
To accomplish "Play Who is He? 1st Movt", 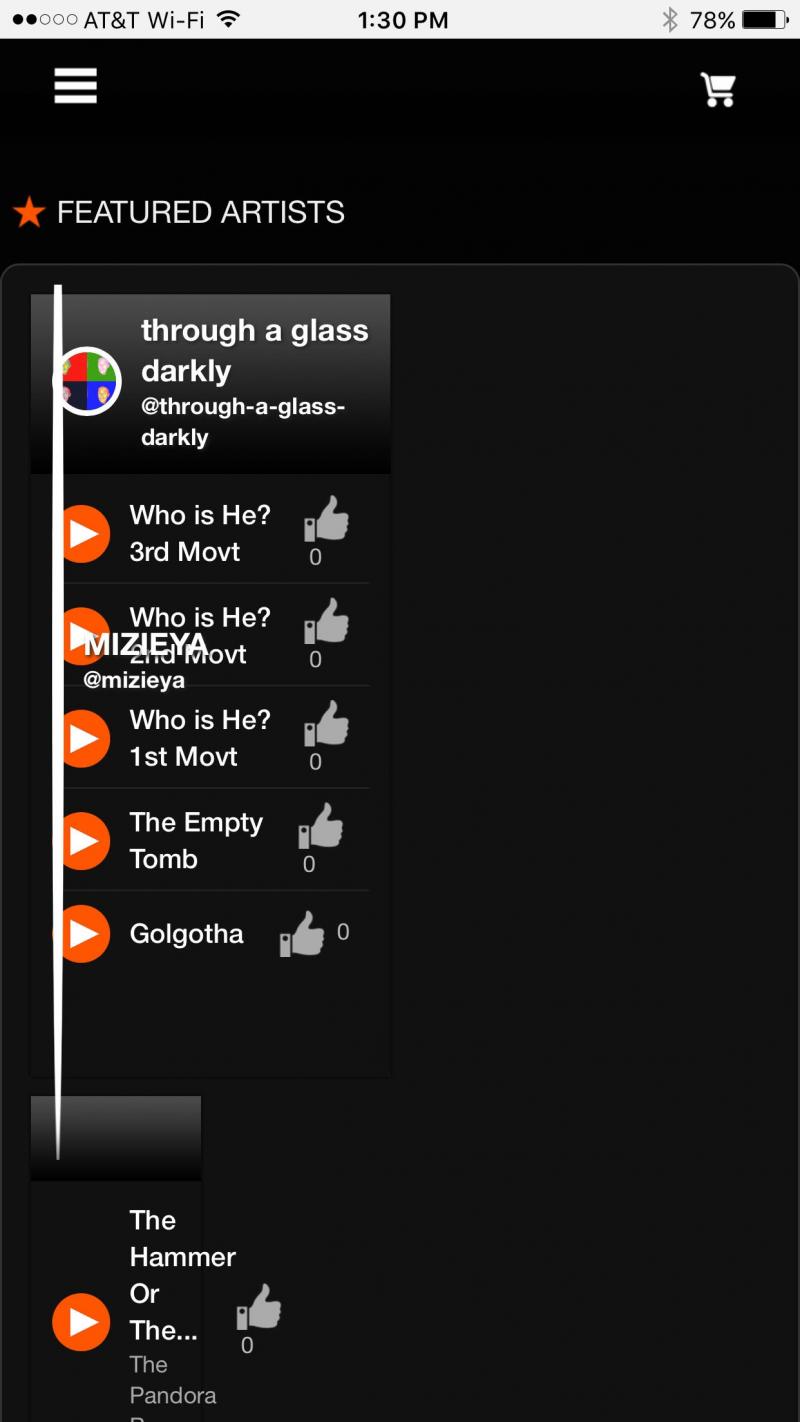I will tap(83, 739).
